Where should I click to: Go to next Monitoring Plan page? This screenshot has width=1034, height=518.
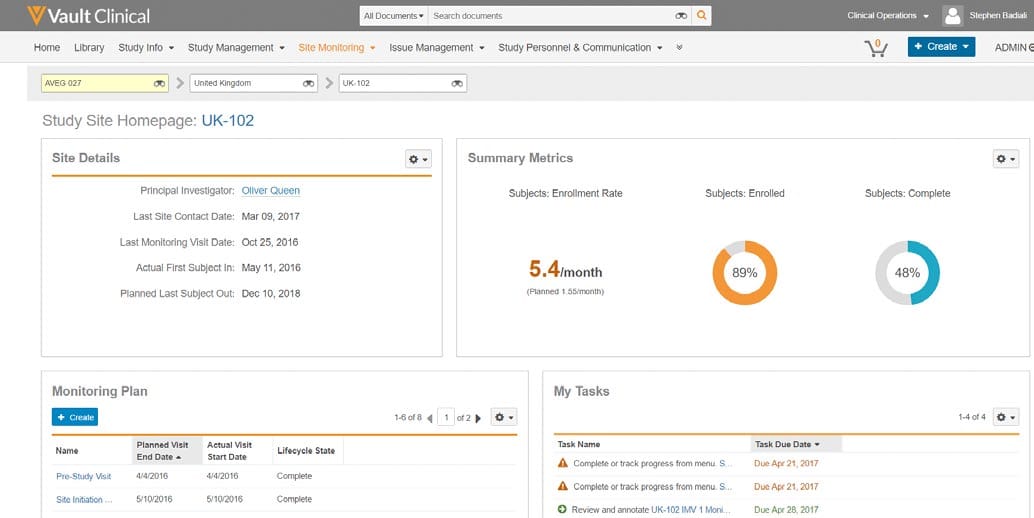pos(478,418)
